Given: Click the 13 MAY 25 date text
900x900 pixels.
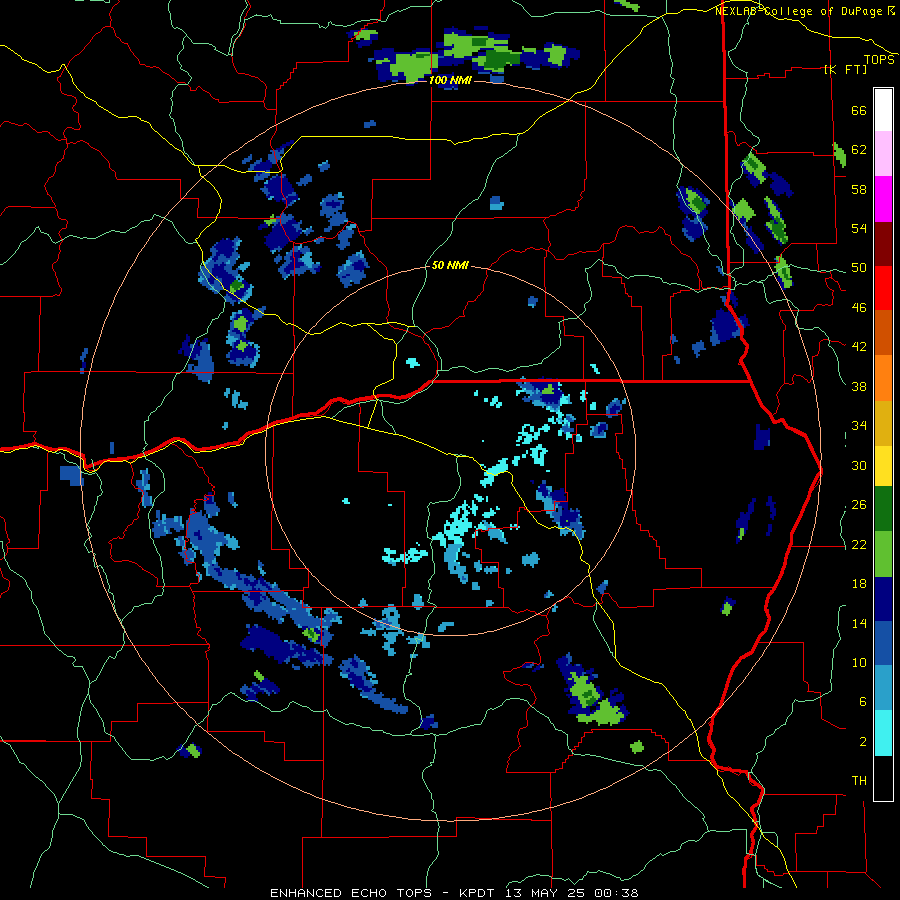Looking at the screenshot, I should tap(547, 893).
